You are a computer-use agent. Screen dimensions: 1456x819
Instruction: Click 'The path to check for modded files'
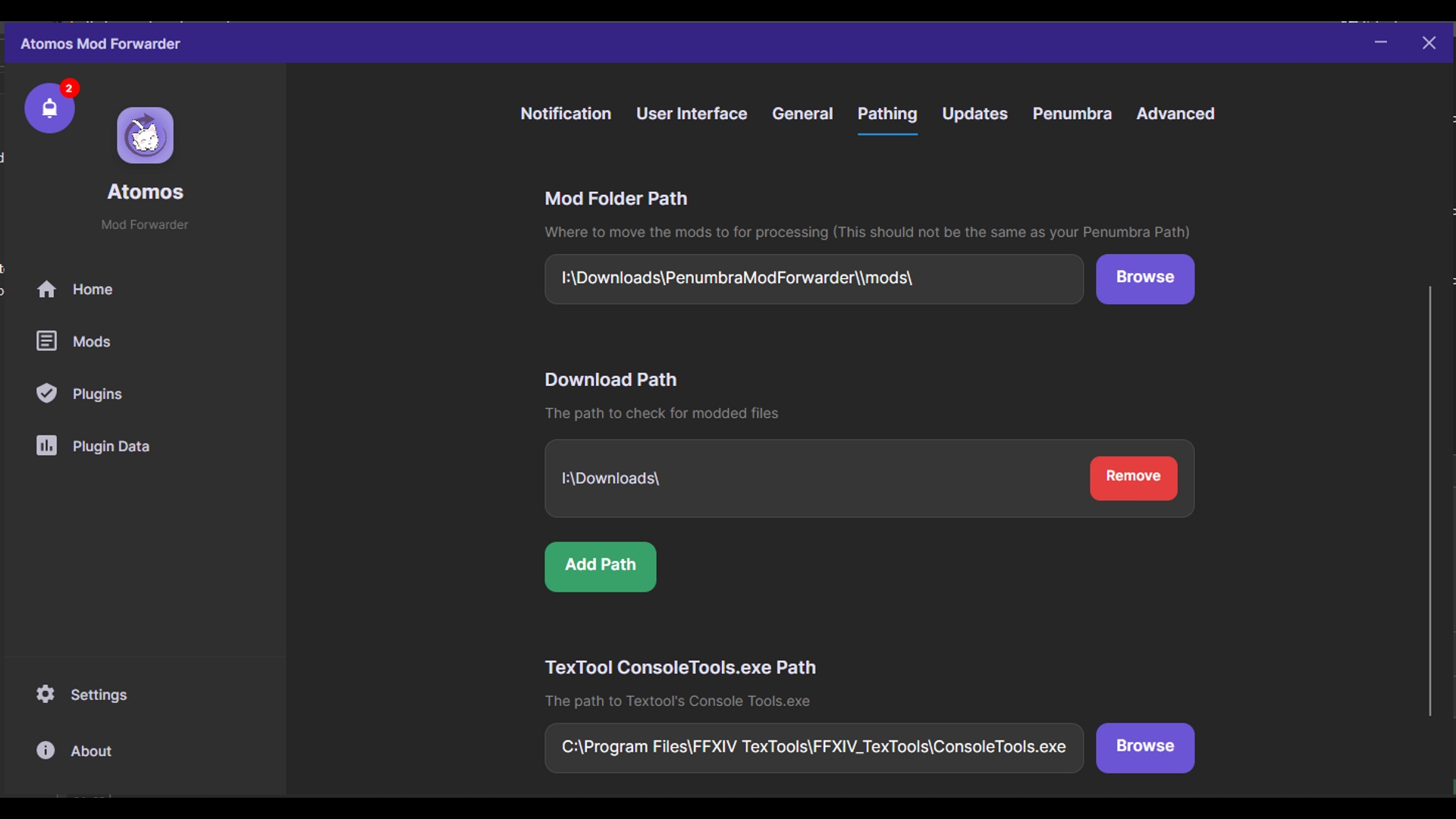pyautogui.click(x=661, y=413)
